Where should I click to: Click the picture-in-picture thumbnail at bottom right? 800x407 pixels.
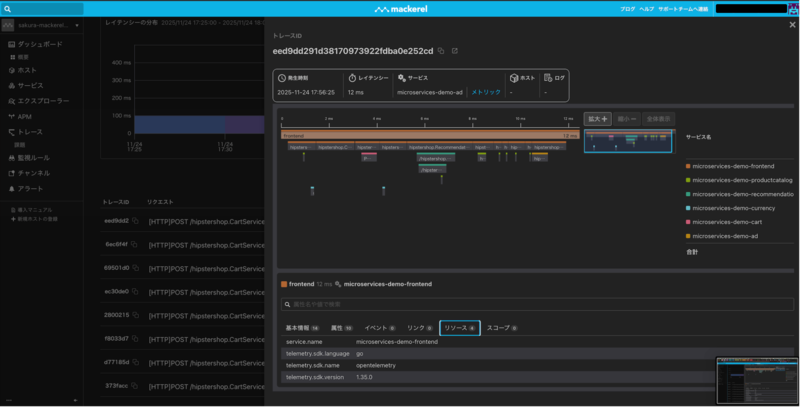click(757, 380)
